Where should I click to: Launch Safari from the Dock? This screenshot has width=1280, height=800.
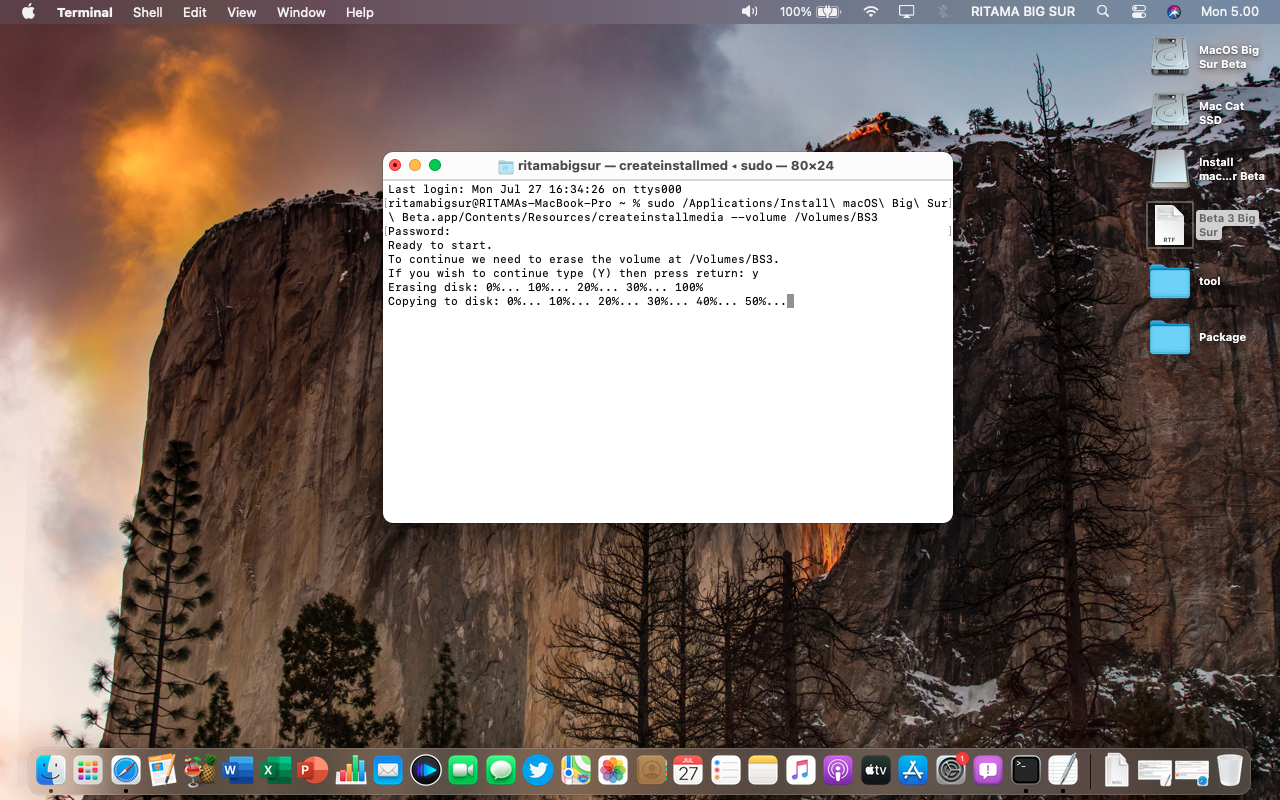tap(126, 770)
